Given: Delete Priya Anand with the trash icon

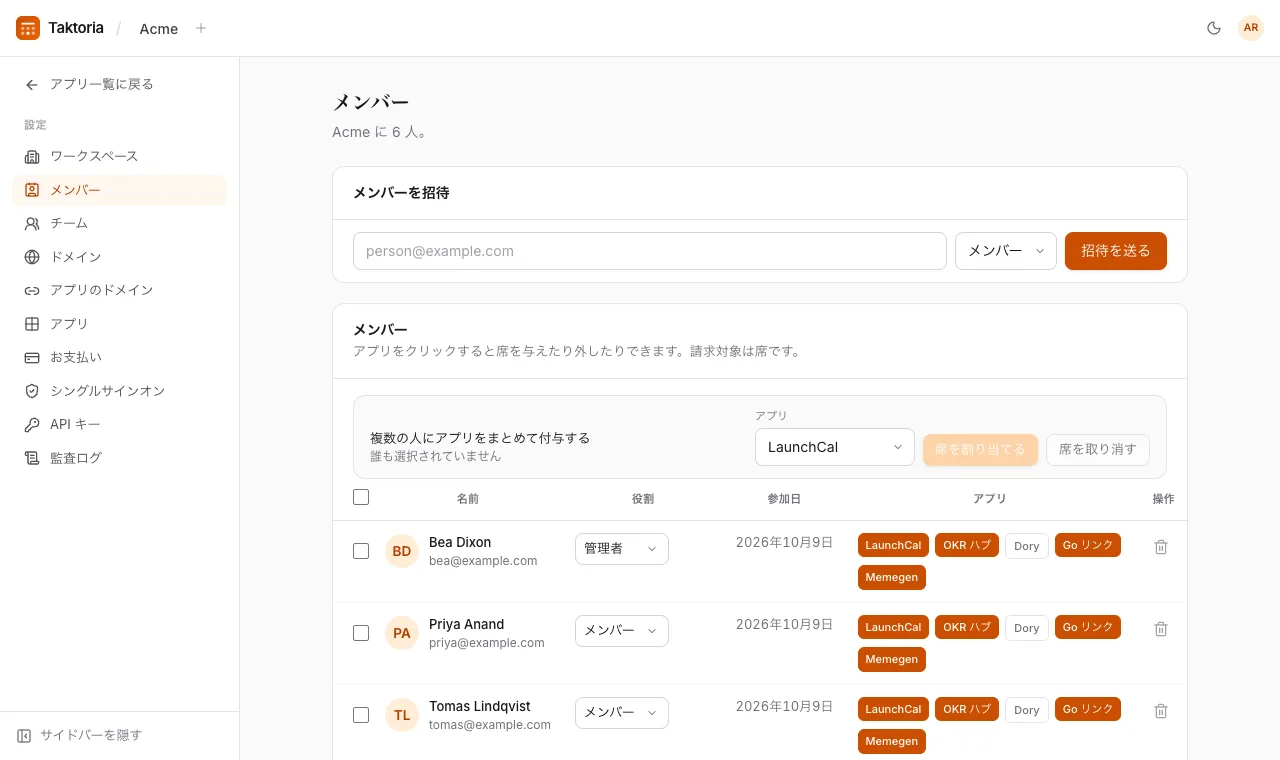Looking at the screenshot, I should (x=1161, y=629).
